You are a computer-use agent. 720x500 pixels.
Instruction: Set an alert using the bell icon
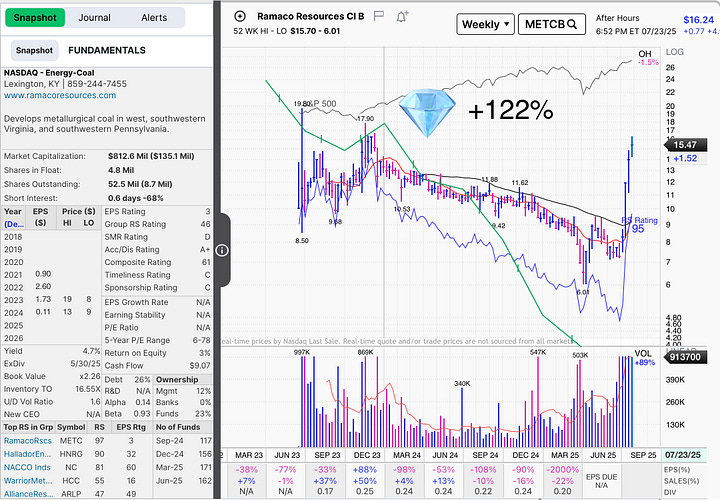(x=402, y=17)
